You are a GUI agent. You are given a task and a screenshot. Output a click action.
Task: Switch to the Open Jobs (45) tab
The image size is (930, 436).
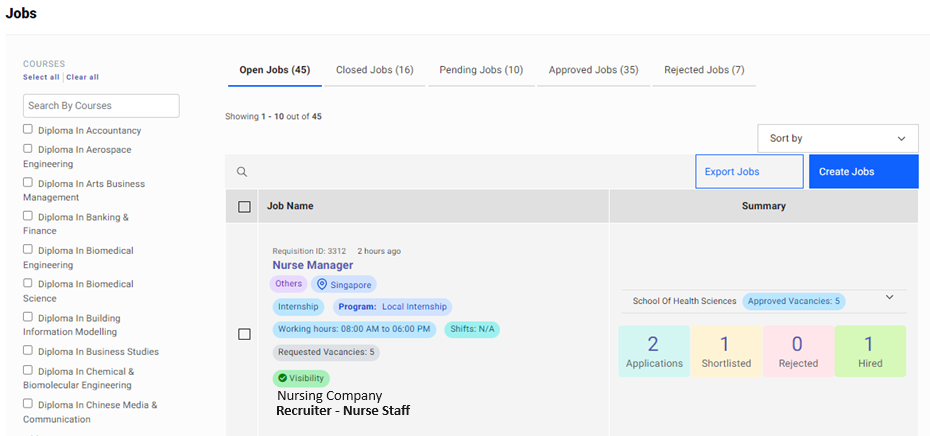tap(275, 70)
